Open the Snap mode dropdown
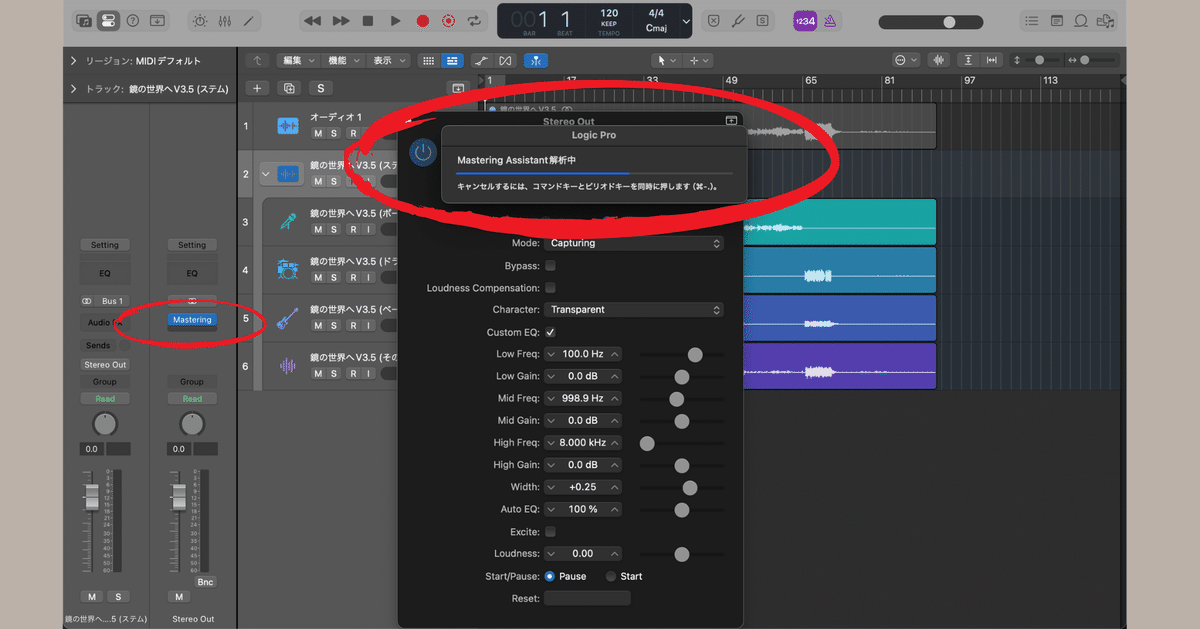Screen dimensions: 1200x629 (906, 60)
